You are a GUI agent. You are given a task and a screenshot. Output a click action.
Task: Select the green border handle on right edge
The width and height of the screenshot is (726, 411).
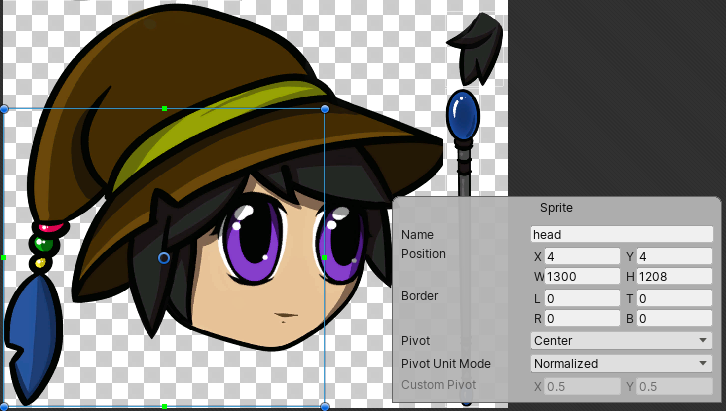coord(325,257)
